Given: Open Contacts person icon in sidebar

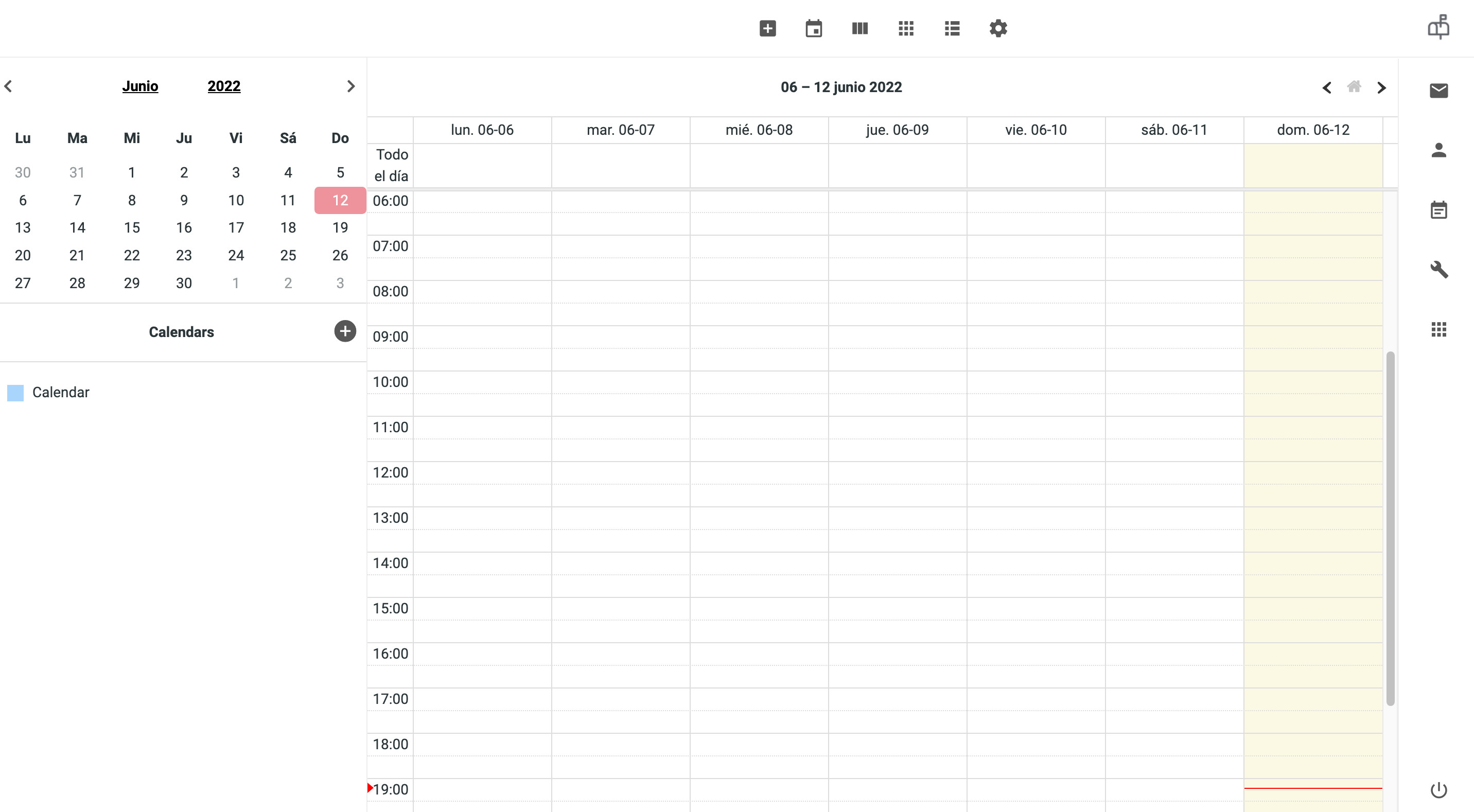Looking at the screenshot, I should point(1438,150).
